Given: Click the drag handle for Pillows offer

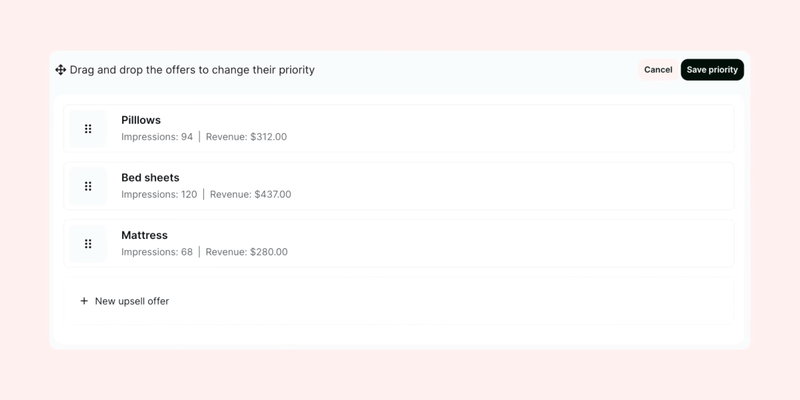Looking at the screenshot, I should click(88, 129).
